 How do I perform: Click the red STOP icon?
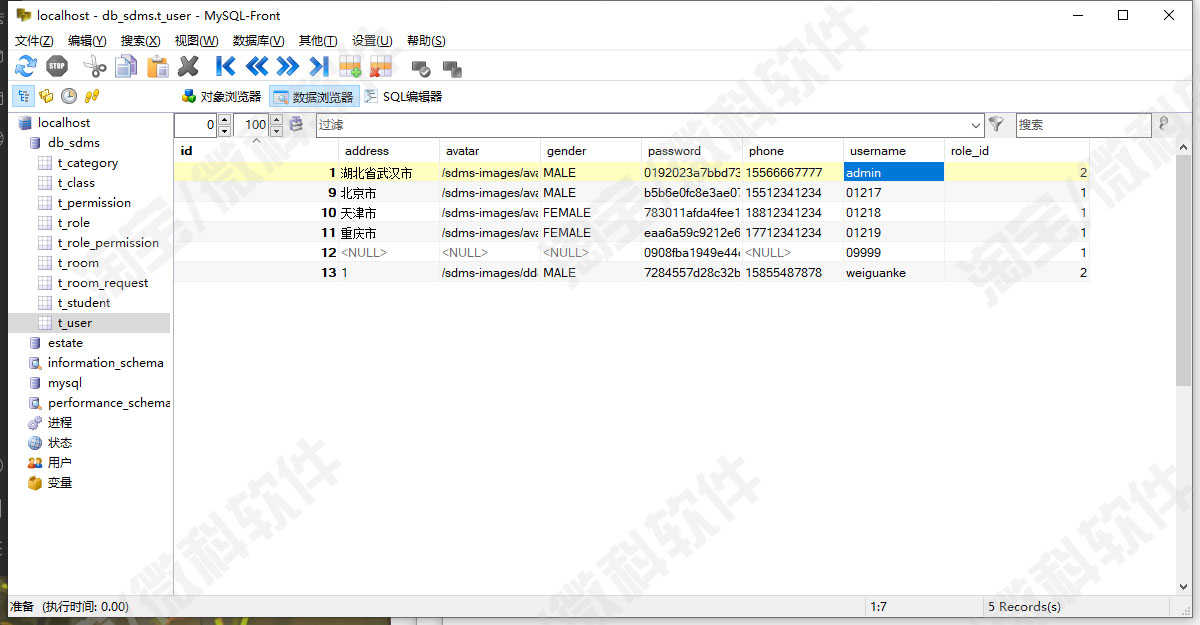click(x=57, y=67)
